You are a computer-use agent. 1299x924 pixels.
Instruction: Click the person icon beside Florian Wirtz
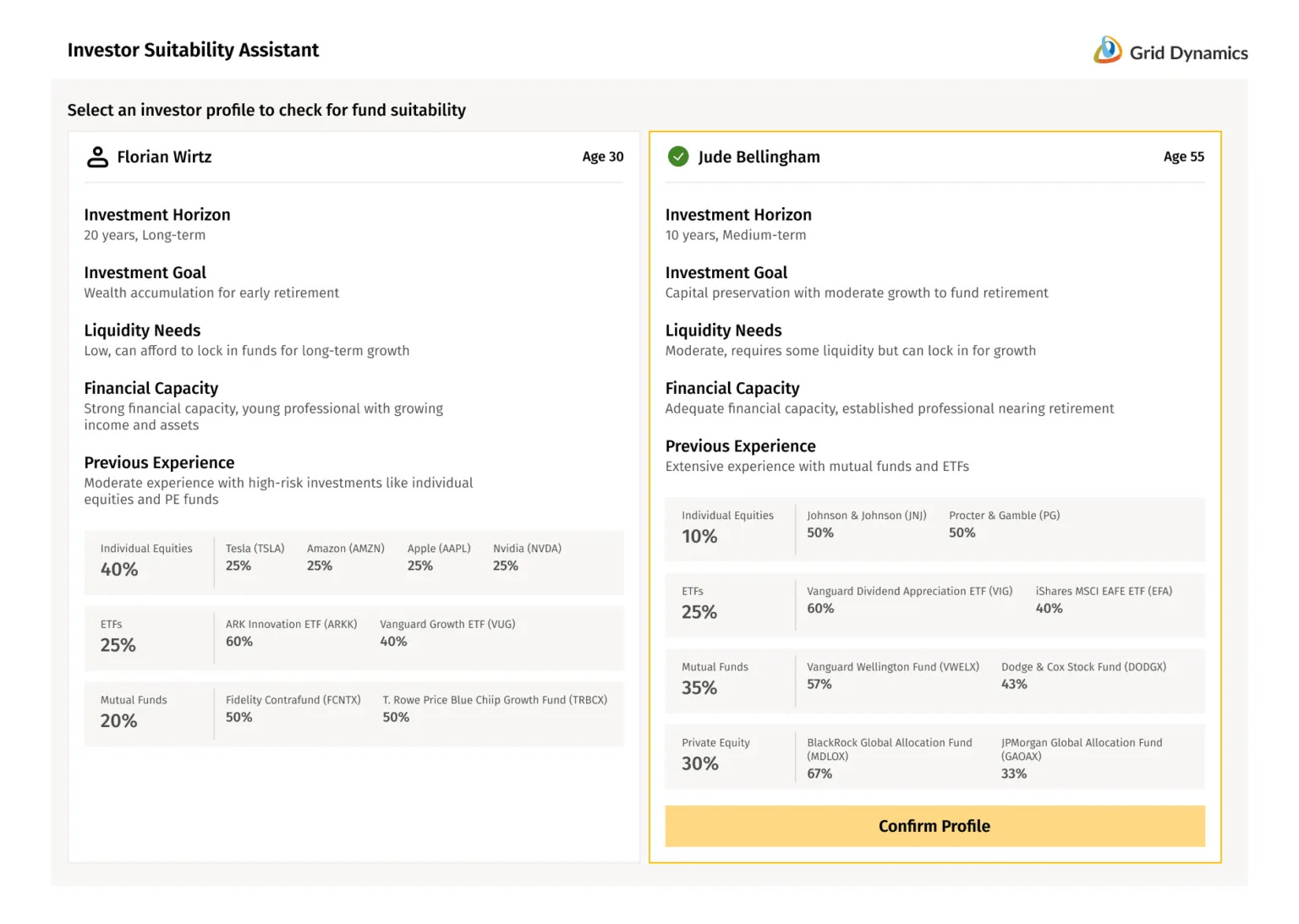[x=97, y=156]
